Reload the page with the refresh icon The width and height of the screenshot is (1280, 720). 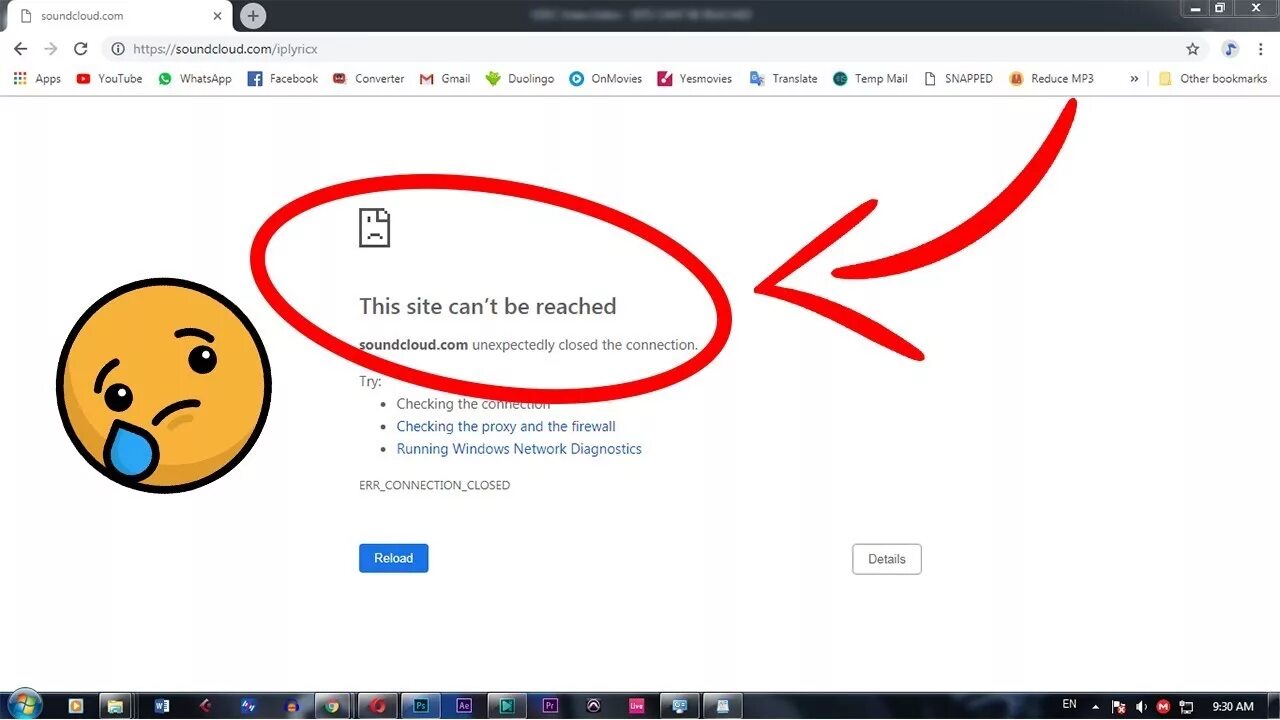pyautogui.click(x=81, y=49)
